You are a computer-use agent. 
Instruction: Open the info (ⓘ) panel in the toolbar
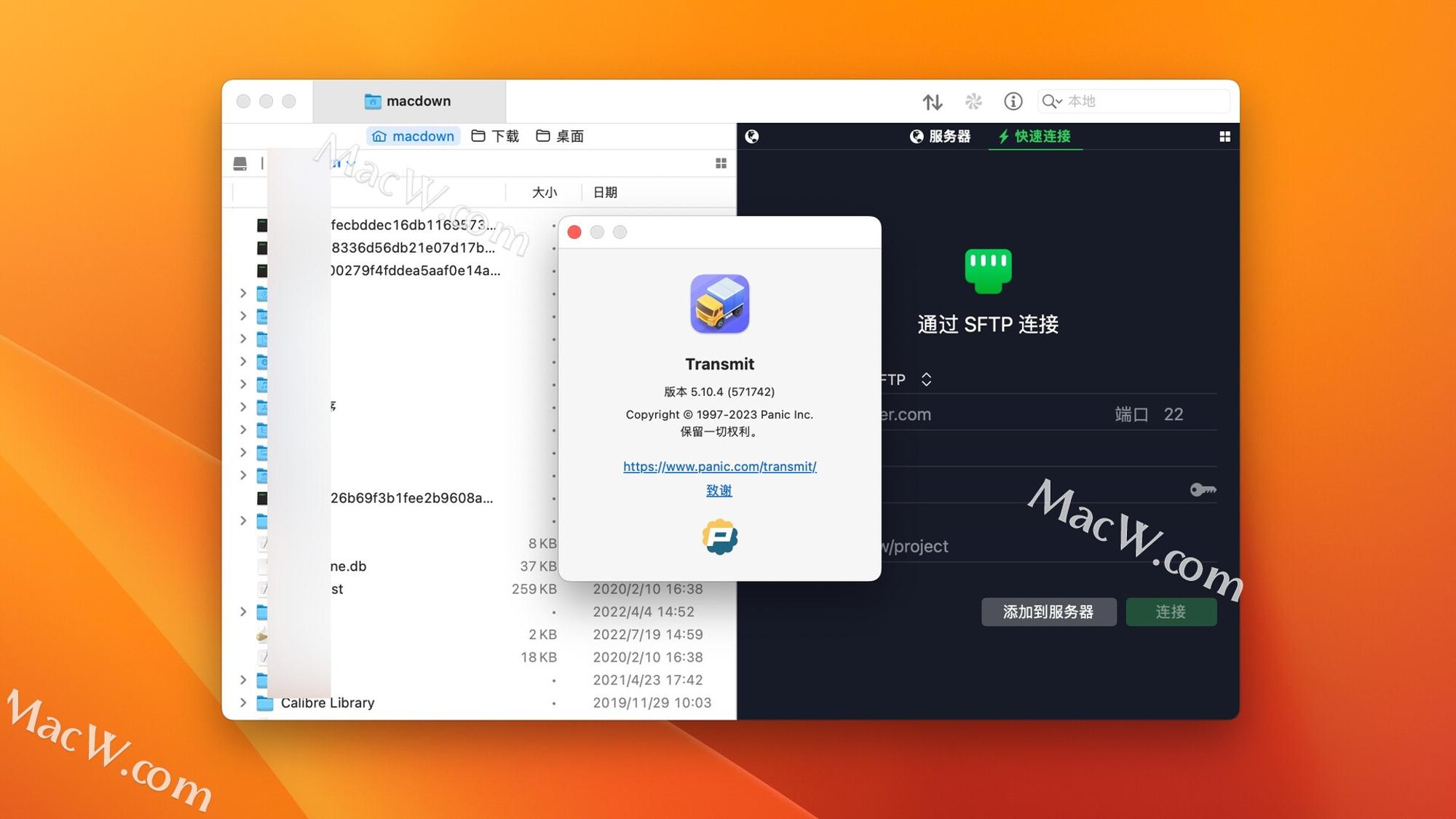(1013, 102)
